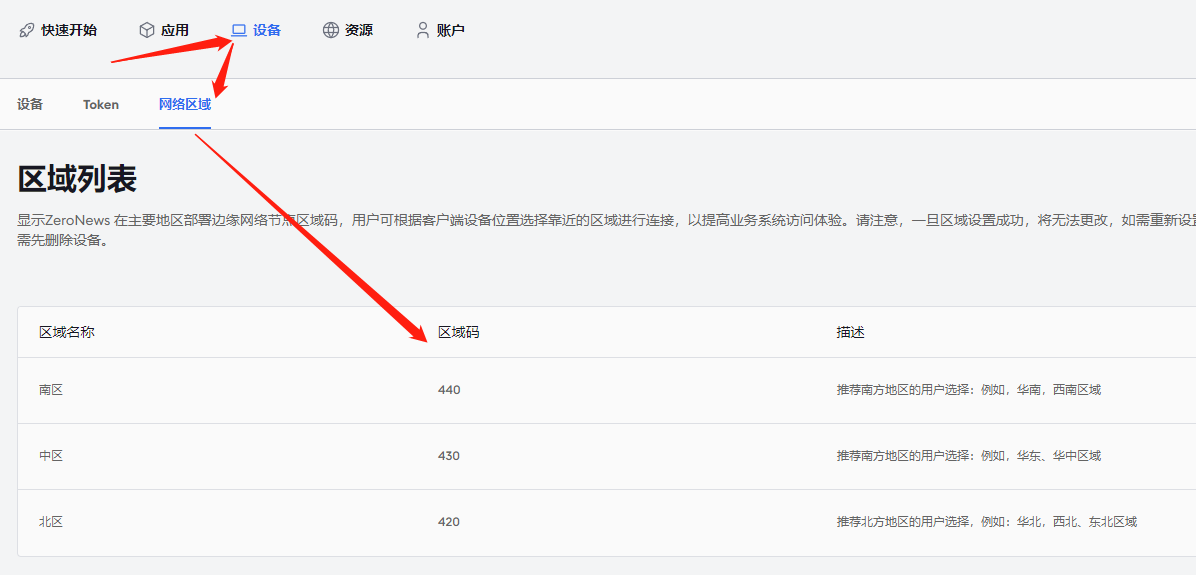Select the 北区 row name
This screenshot has height=575, width=1196.
(x=51, y=522)
